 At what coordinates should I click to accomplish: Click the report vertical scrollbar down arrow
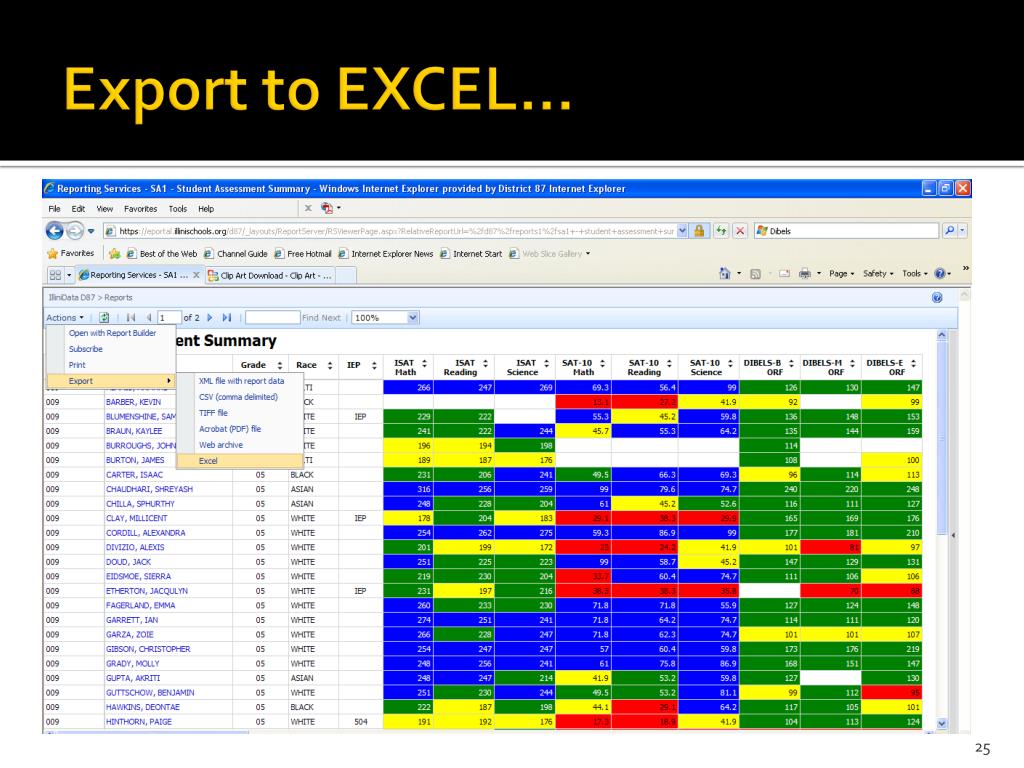tap(942, 724)
